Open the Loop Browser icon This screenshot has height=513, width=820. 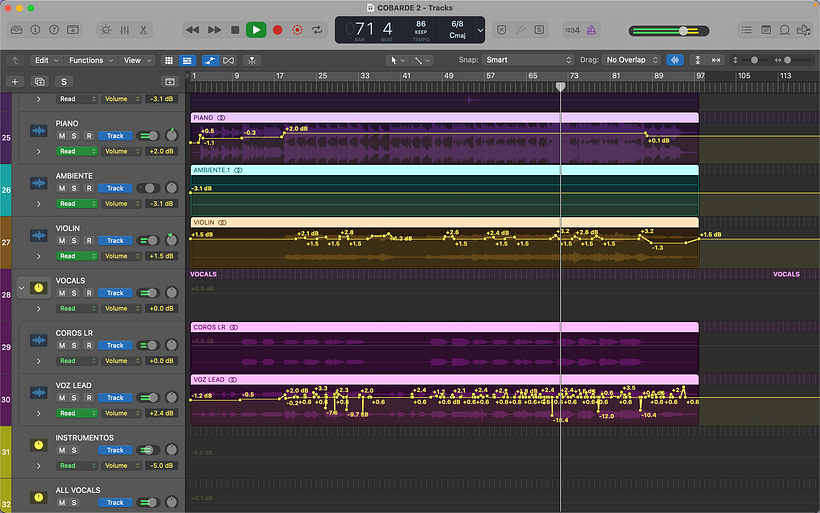pos(784,30)
